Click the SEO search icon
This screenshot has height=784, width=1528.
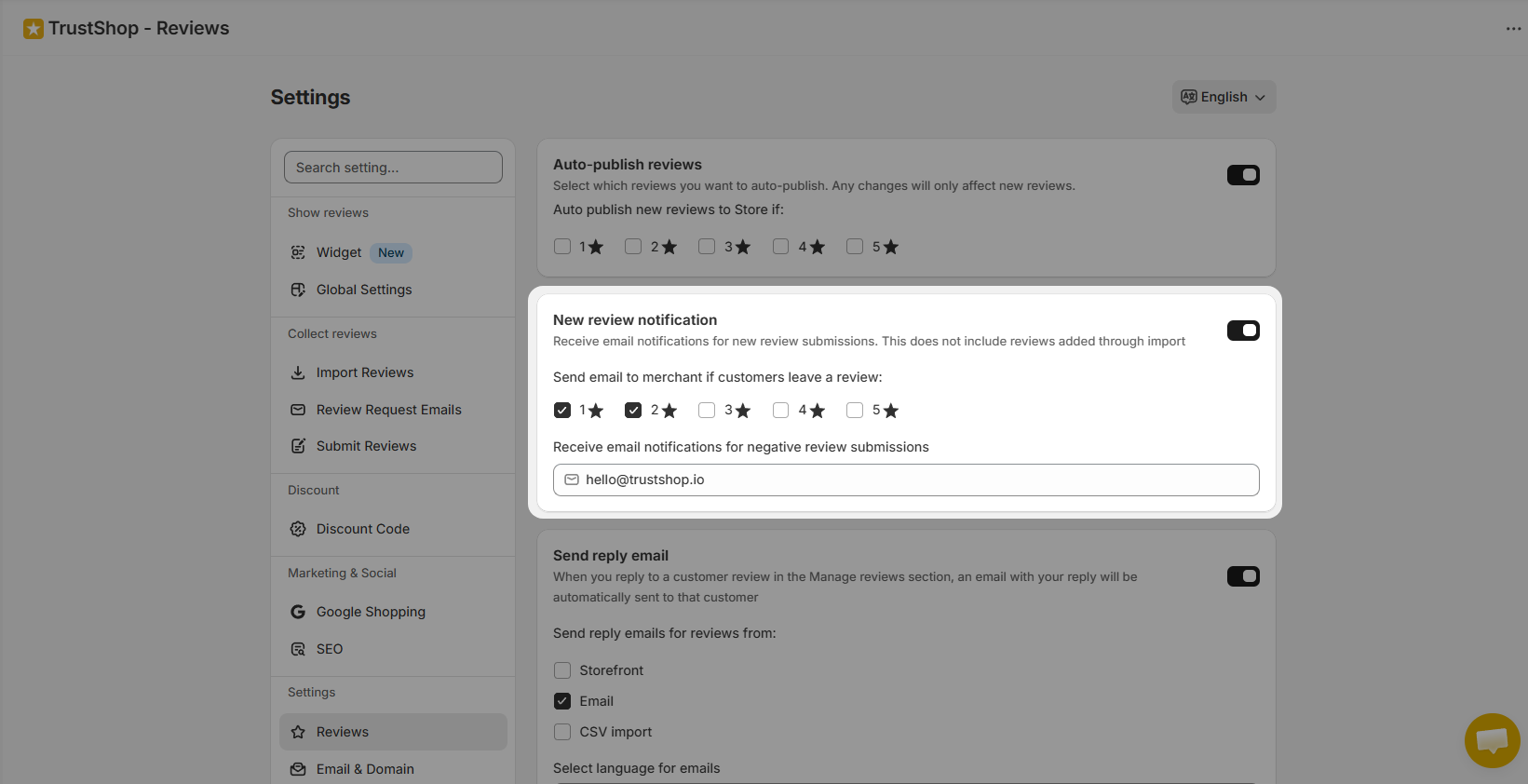(x=298, y=649)
